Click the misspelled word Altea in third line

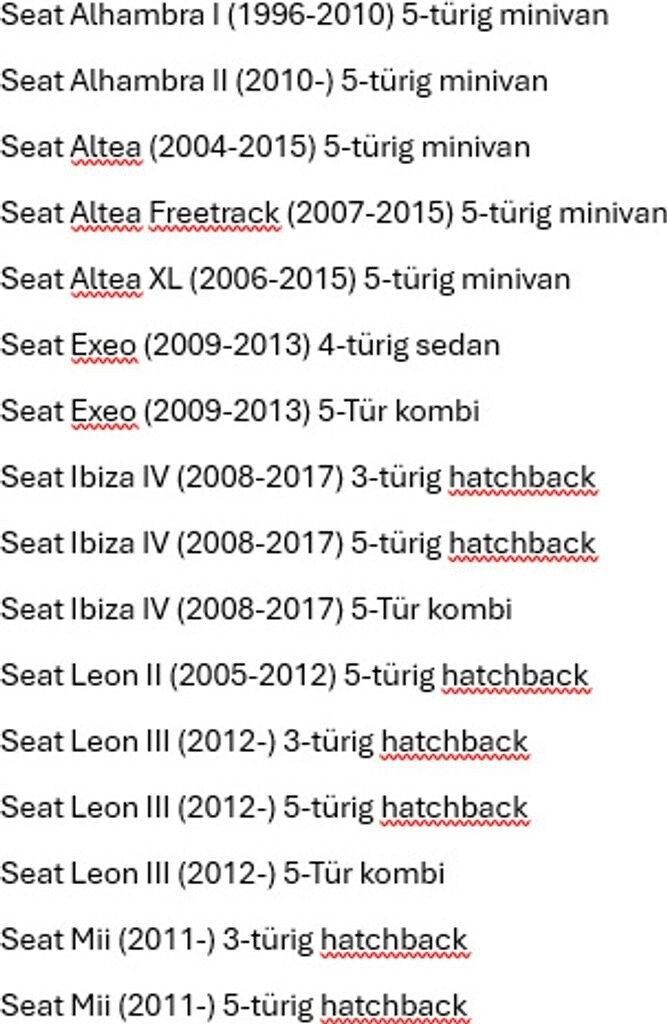pos(105,147)
